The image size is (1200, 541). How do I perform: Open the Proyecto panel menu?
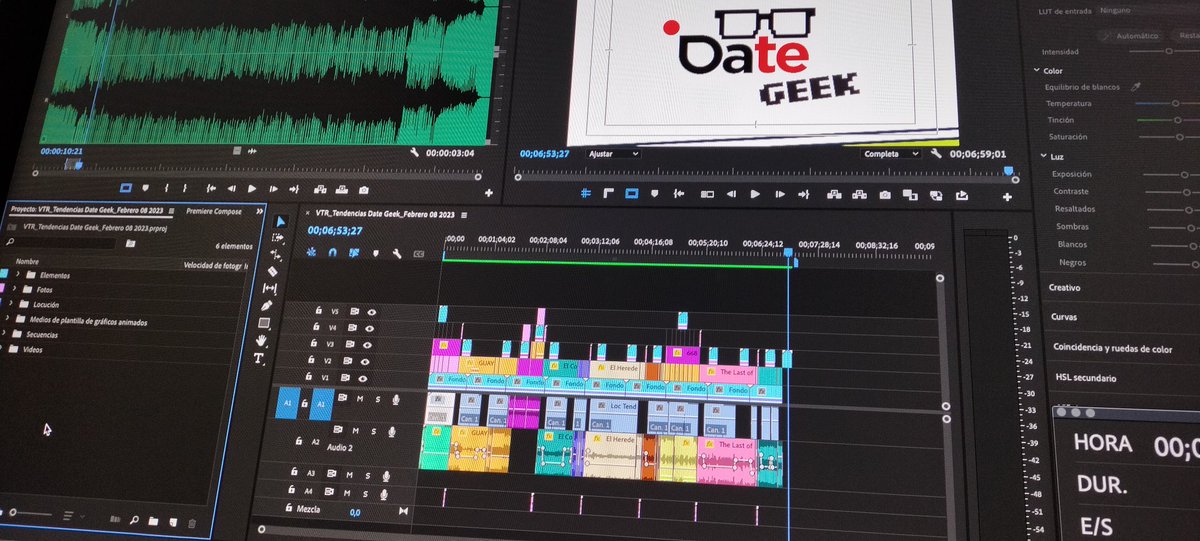(171, 211)
